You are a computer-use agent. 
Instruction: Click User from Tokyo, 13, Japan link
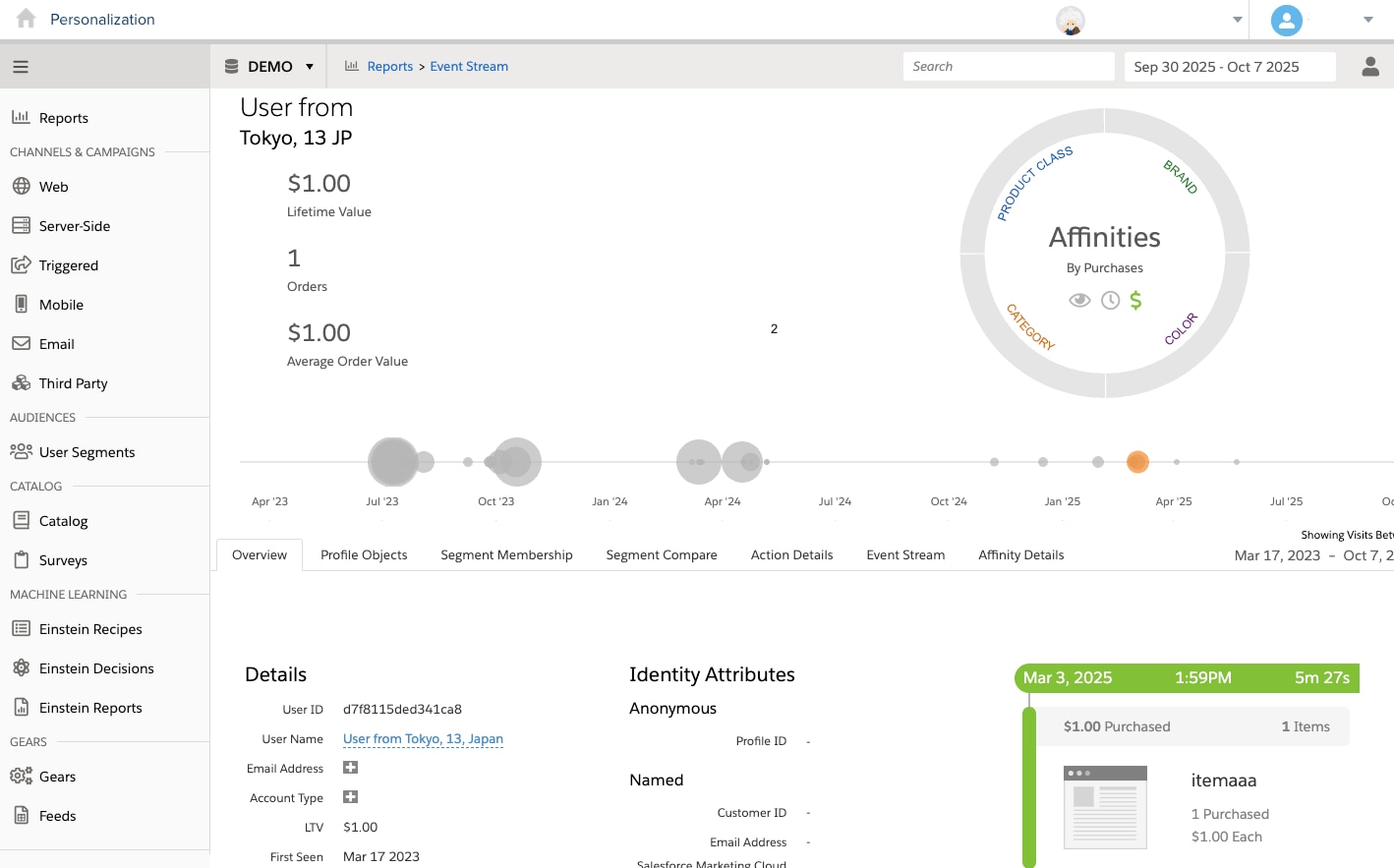423,739
